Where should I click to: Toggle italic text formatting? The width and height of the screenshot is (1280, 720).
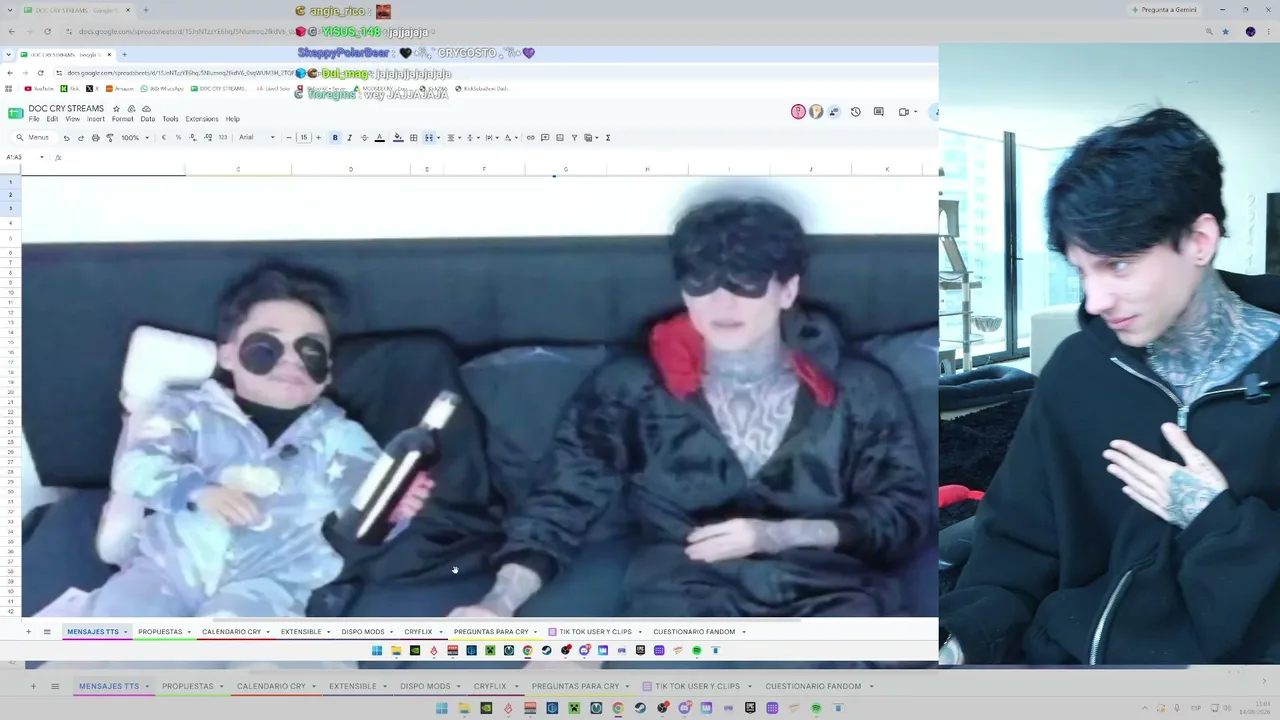coord(349,138)
